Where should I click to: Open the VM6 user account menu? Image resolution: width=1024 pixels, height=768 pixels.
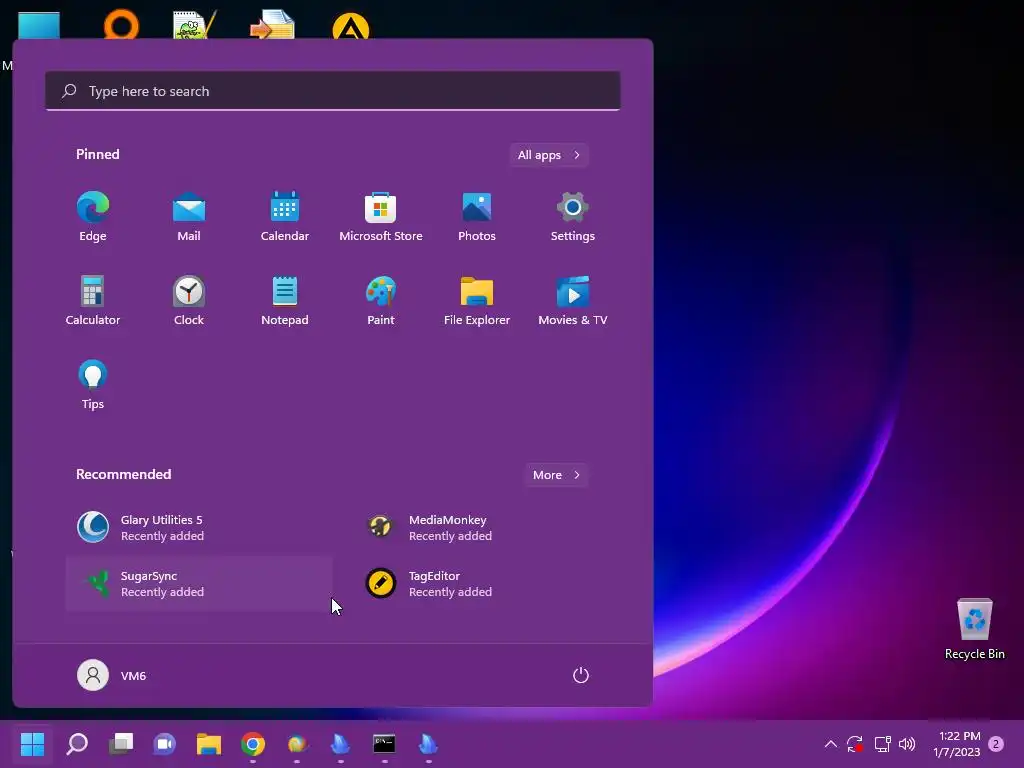point(112,675)
